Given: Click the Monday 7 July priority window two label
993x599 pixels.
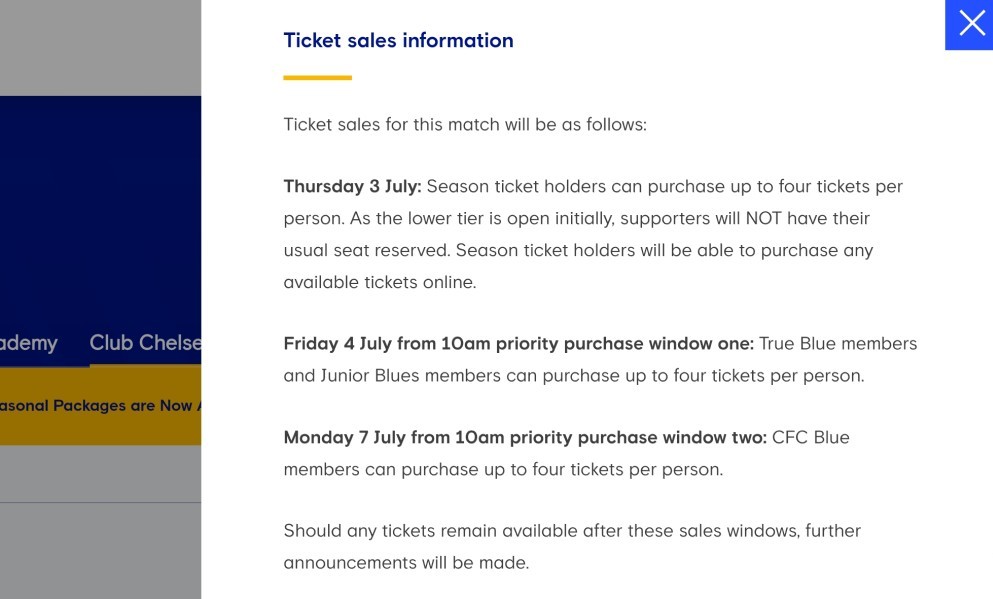Looking at the screenshot, I should tap(525, 438).
